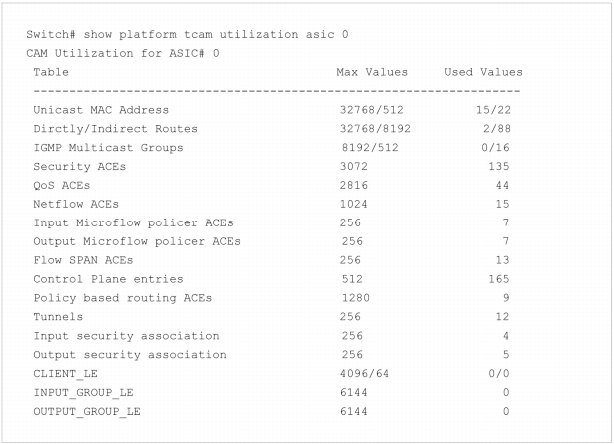Click the Input Microflow policer ACEs label

coord(133,223)
